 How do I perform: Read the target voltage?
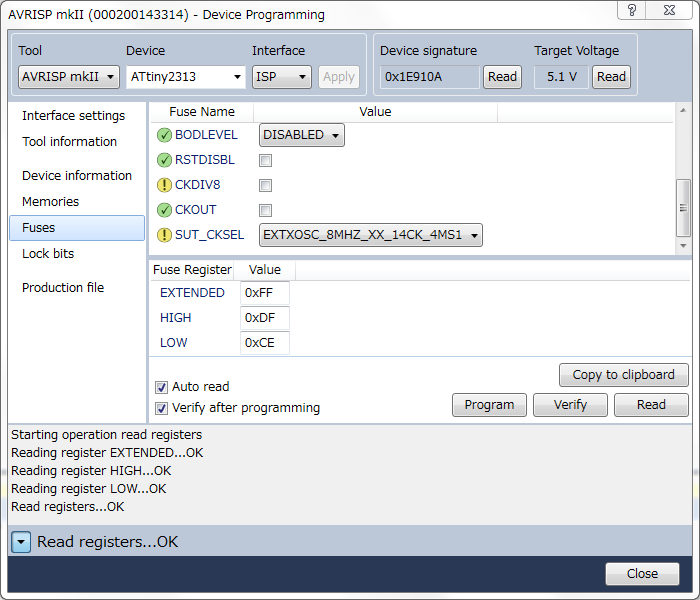pyautogui.click(x=611, y=77)
